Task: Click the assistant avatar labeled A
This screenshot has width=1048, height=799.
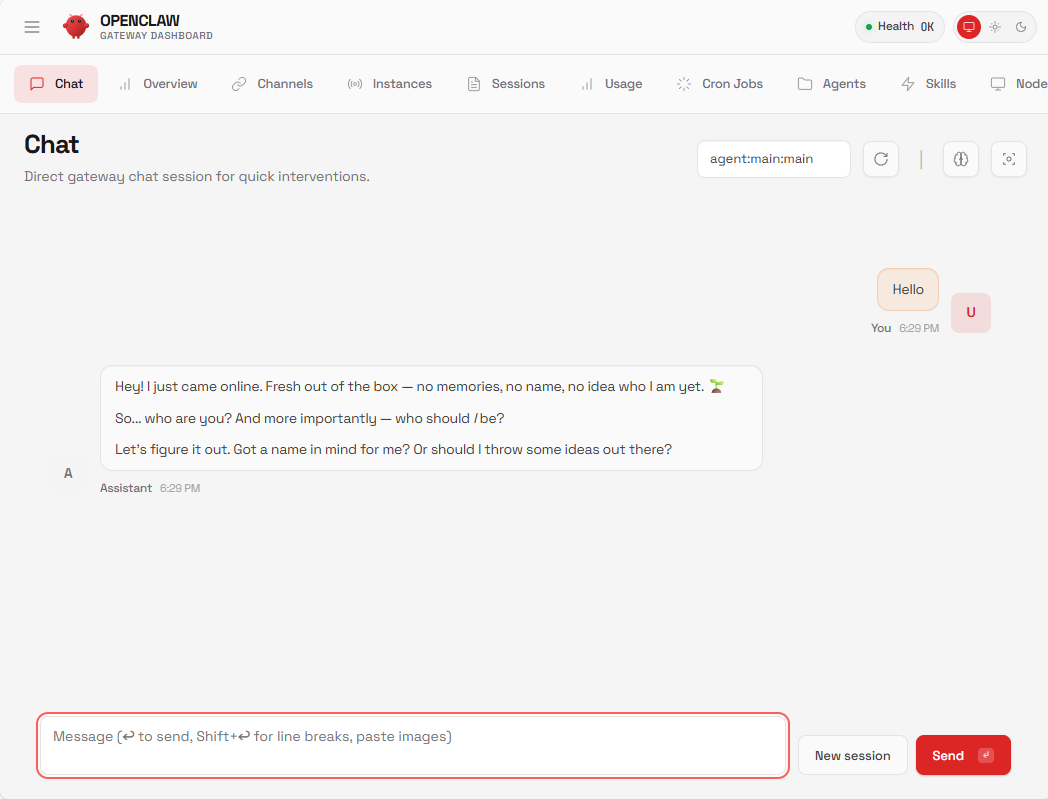Action: (68, 473)
